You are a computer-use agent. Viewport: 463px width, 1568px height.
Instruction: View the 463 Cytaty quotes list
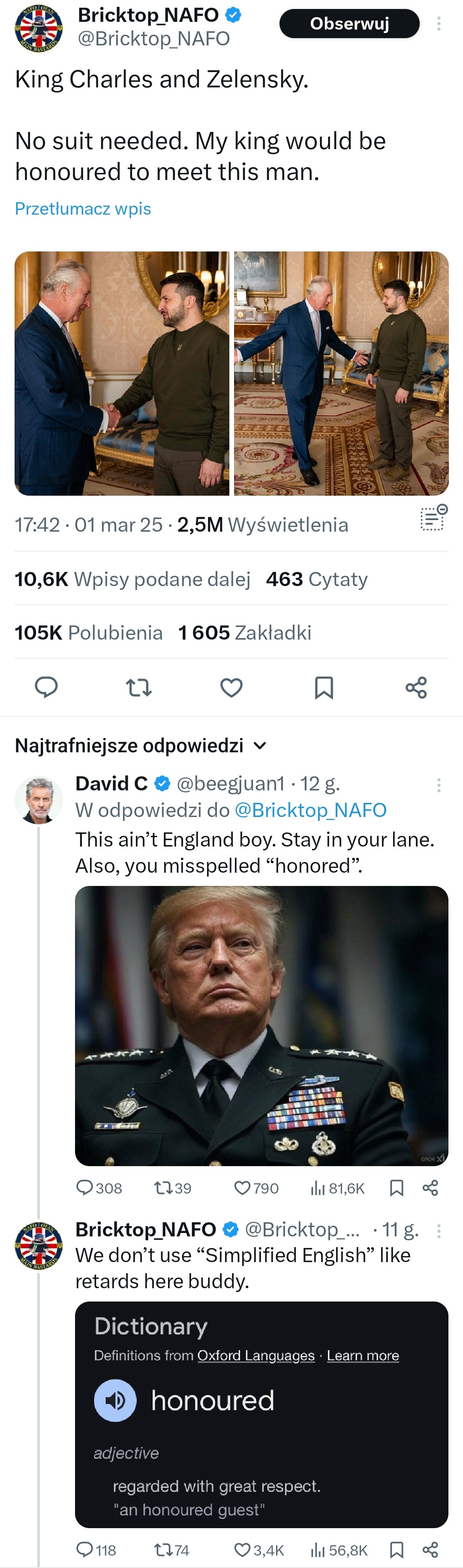tap(317, 579)
